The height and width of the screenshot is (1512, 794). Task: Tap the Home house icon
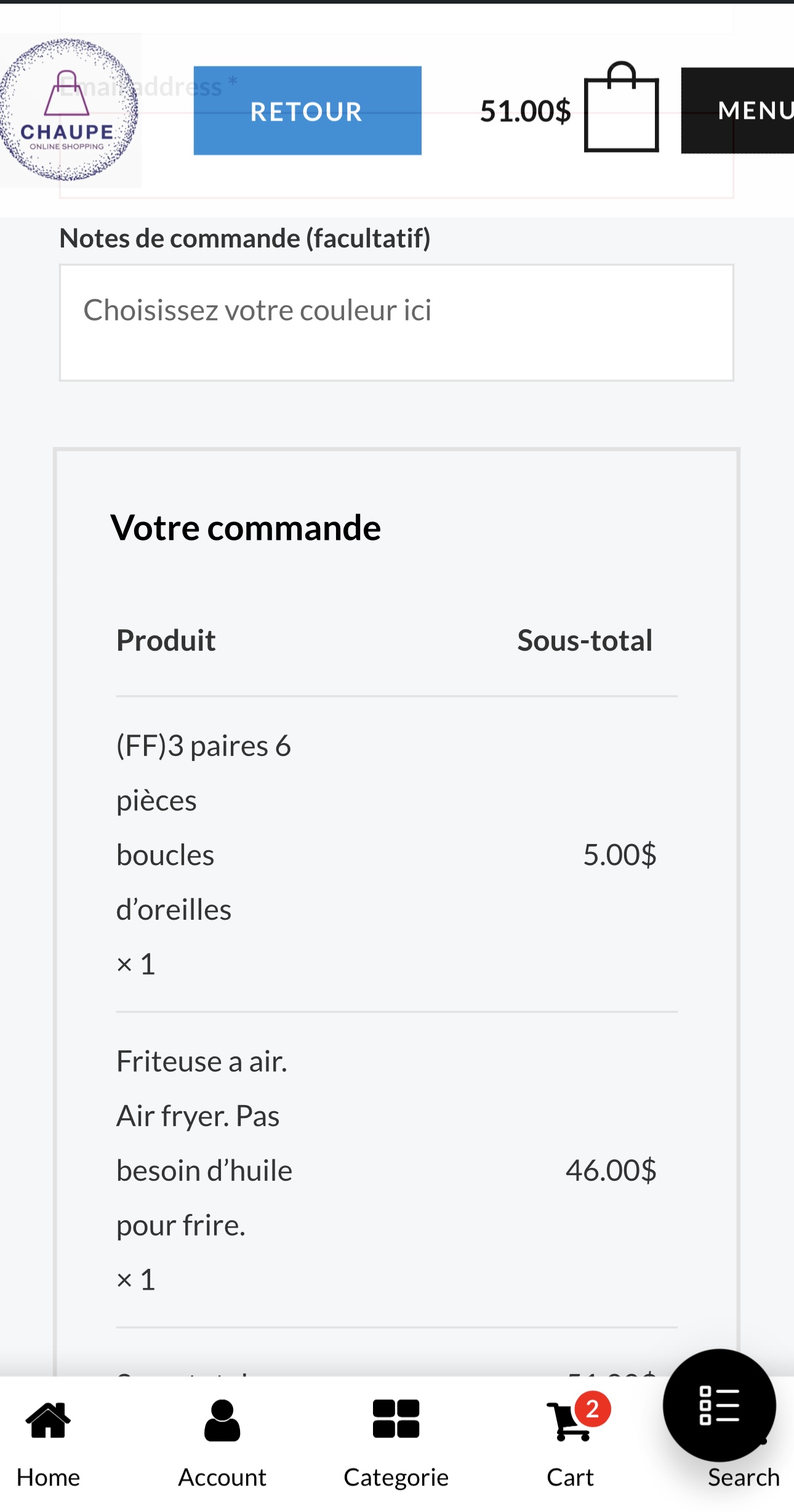[x=48, y=1420]
